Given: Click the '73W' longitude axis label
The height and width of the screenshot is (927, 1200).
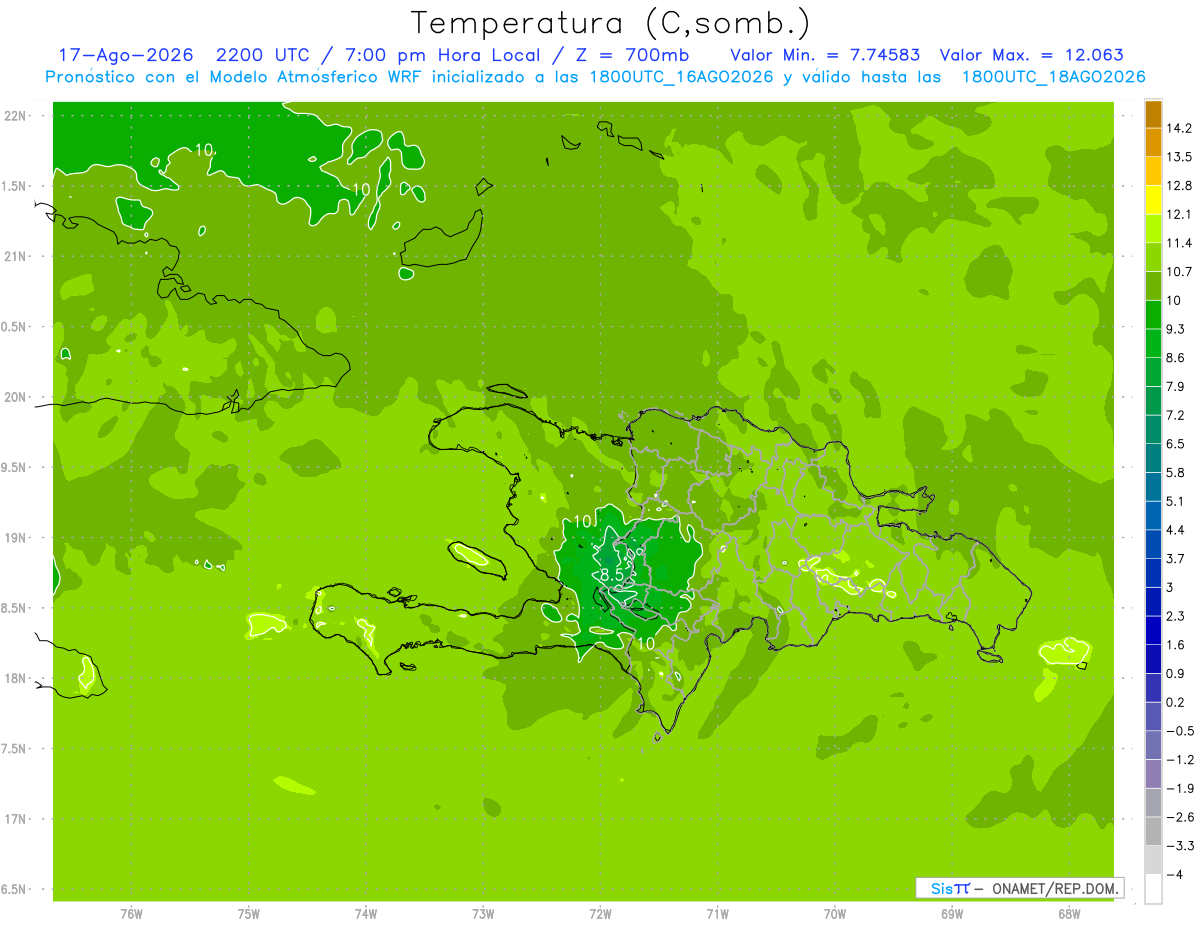Looking at the screenshot, I should pyautogui.click(x=483, y=914).
